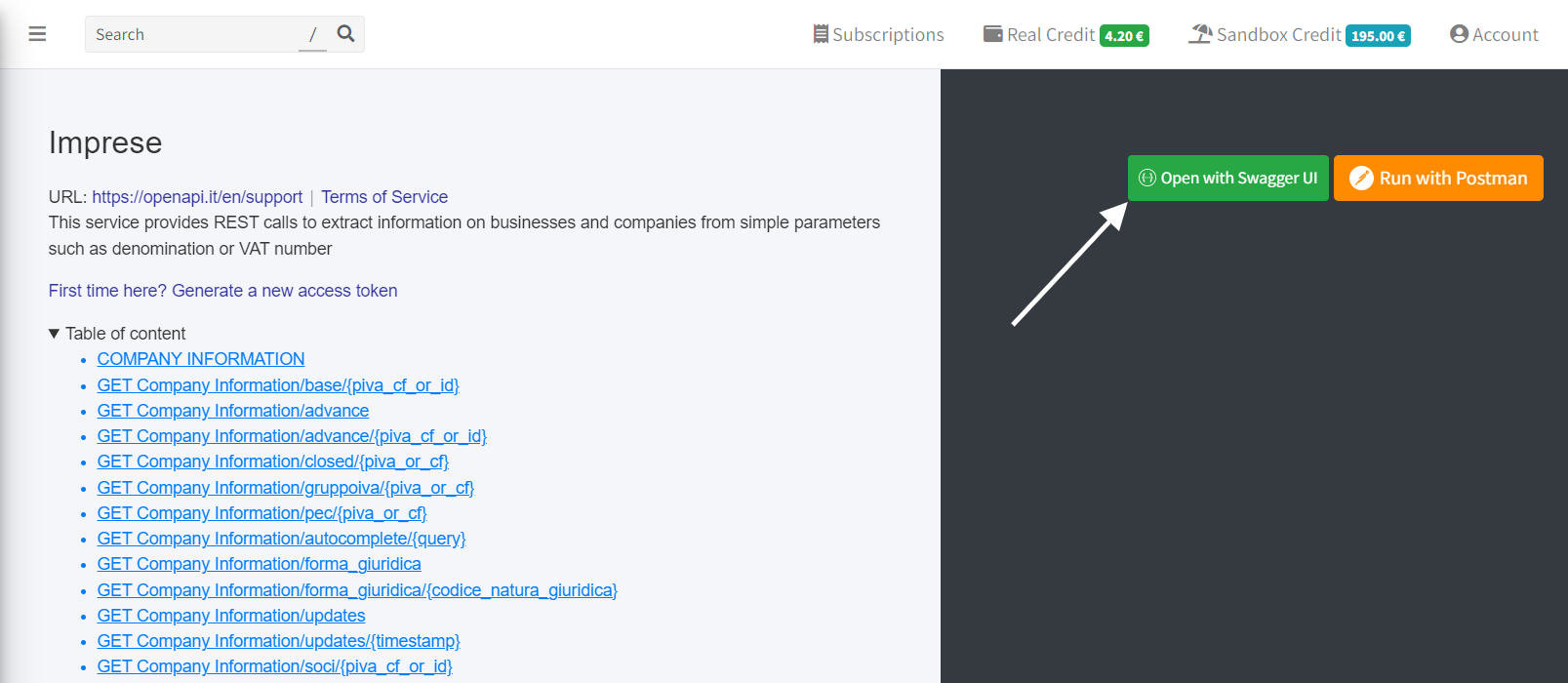Click the Subscriptions receipt icon

[x=821, y=34]
